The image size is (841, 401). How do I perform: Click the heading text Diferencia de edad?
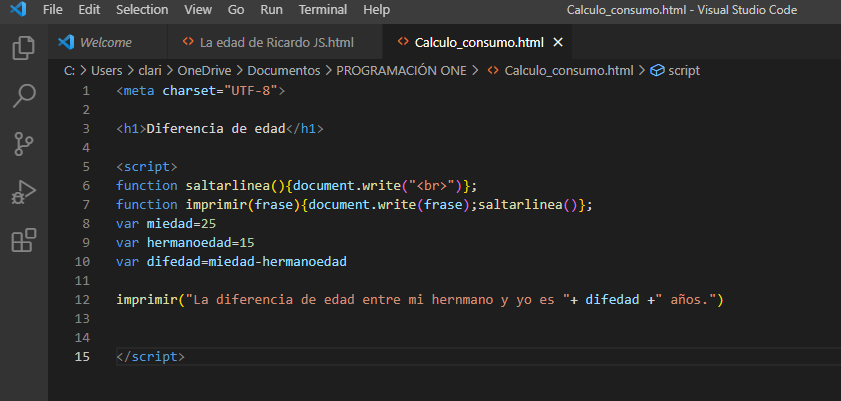coord(216,129)
